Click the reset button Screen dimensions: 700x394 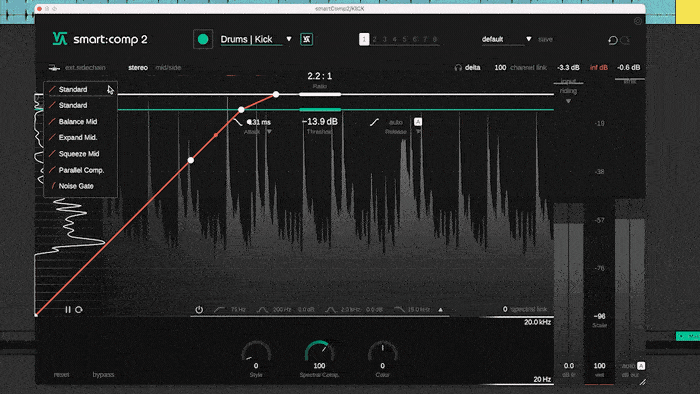coord(61,374)
